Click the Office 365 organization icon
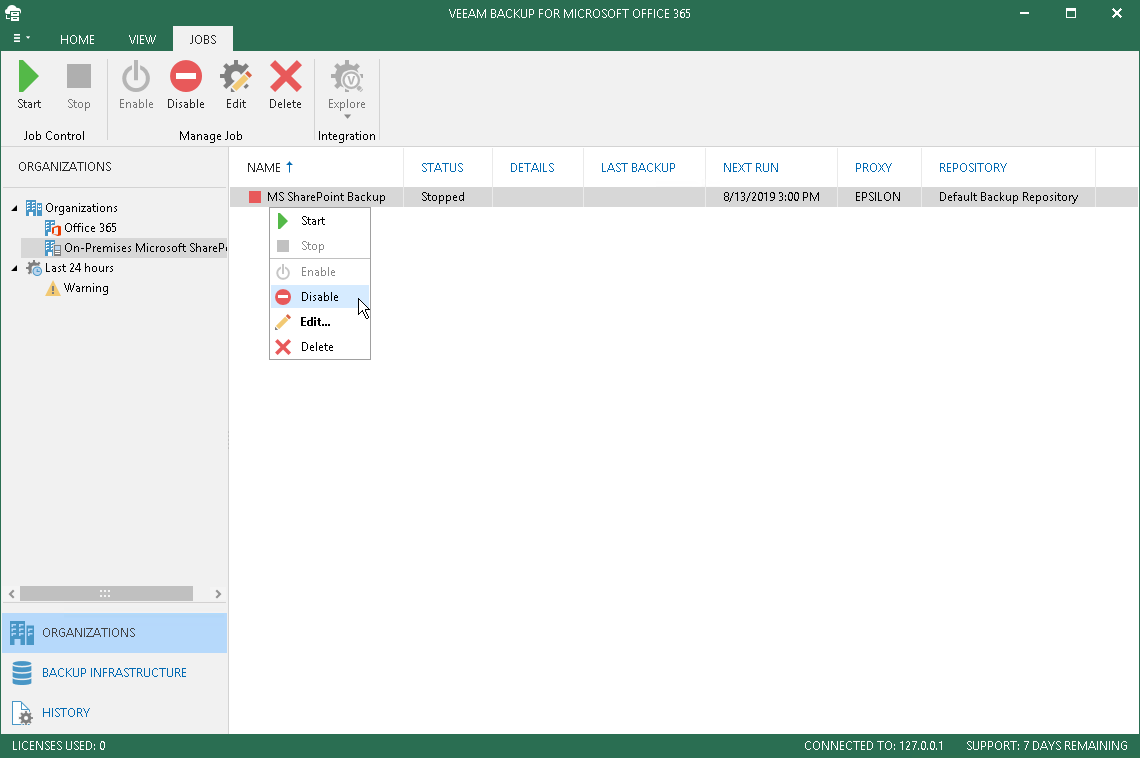The width and height of the screenshot is (1140, 758). 52,228
